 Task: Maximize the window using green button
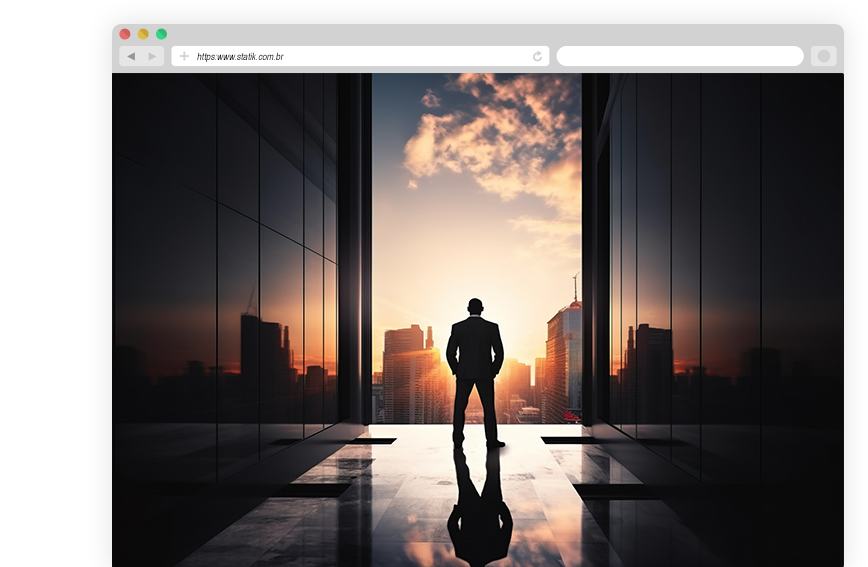point(161,34)
